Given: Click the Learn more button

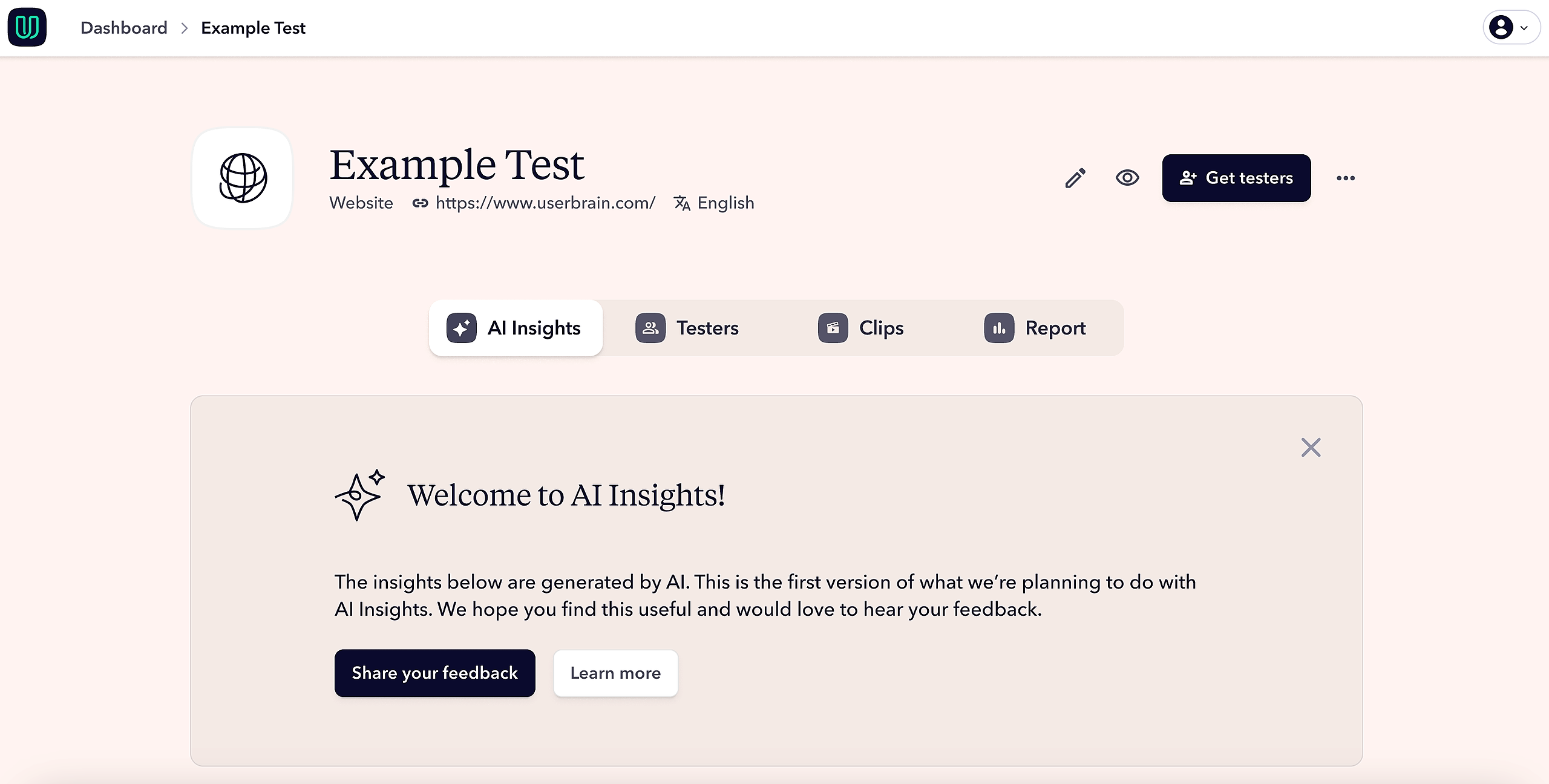Looking at the screenshot, I should tap(615, 673).
